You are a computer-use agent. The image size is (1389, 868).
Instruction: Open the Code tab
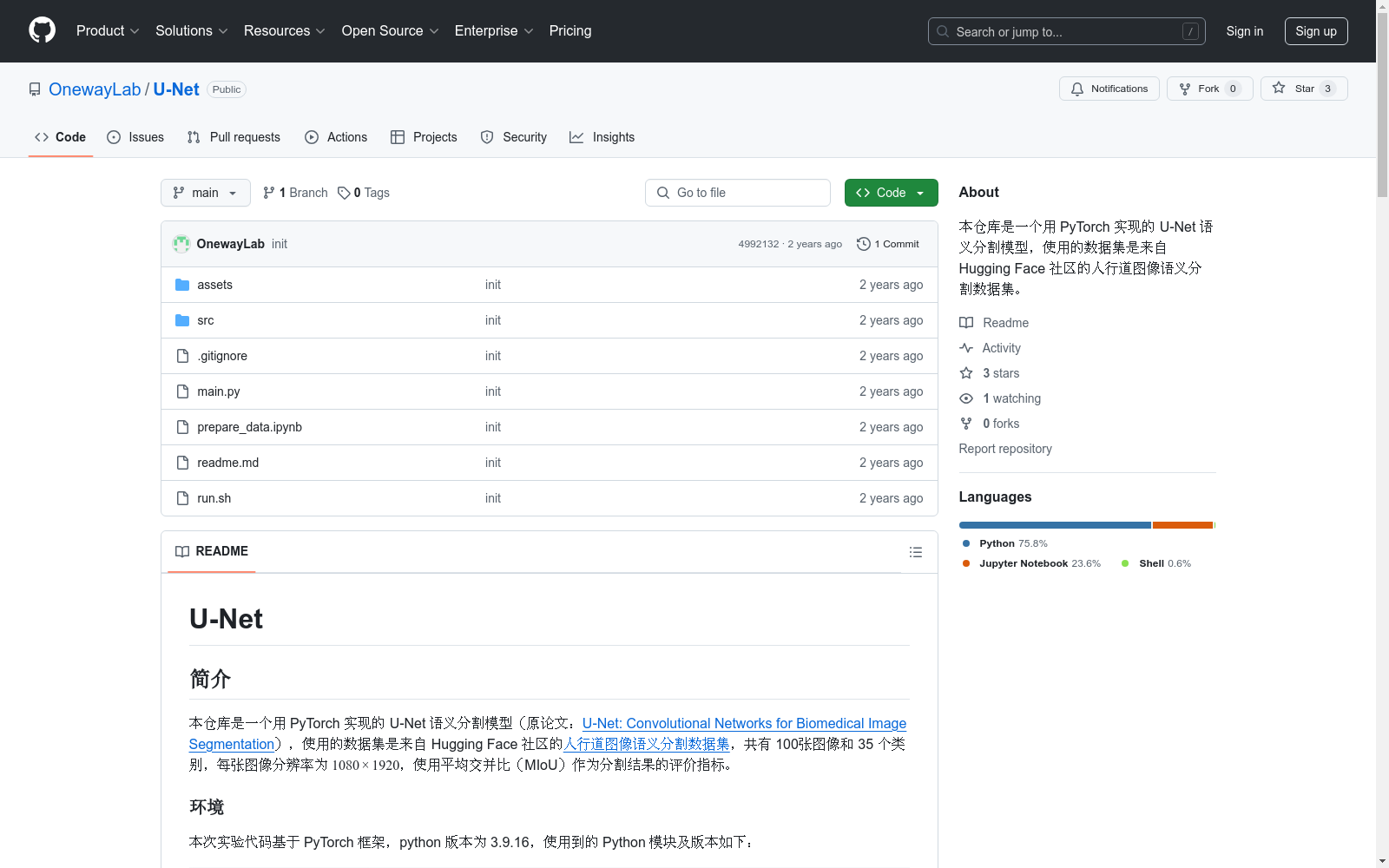click(x=61, y=137)
